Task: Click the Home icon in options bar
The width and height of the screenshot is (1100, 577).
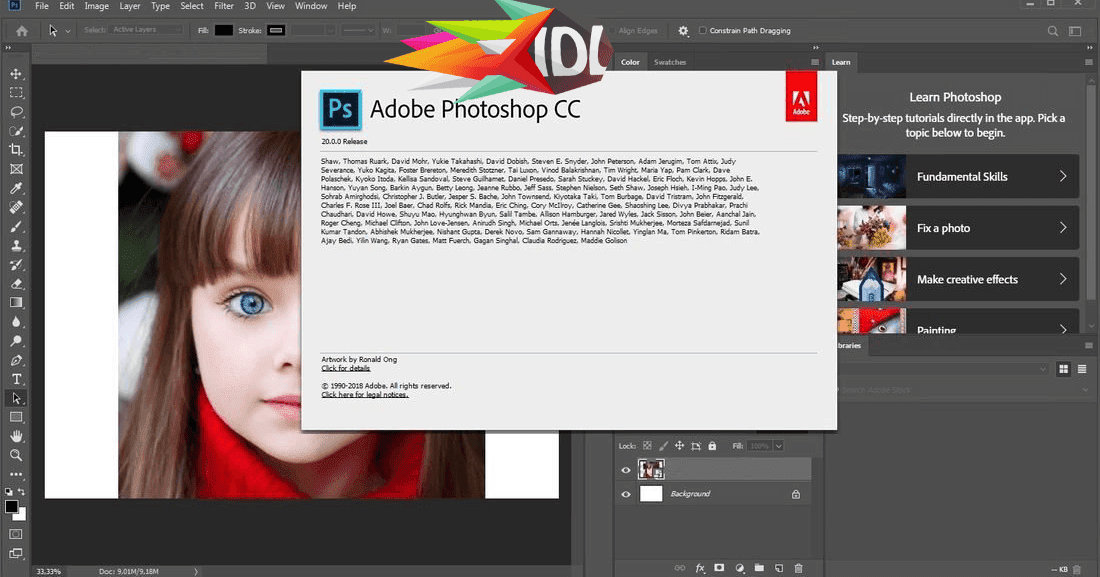Action: tap(22, 31)
